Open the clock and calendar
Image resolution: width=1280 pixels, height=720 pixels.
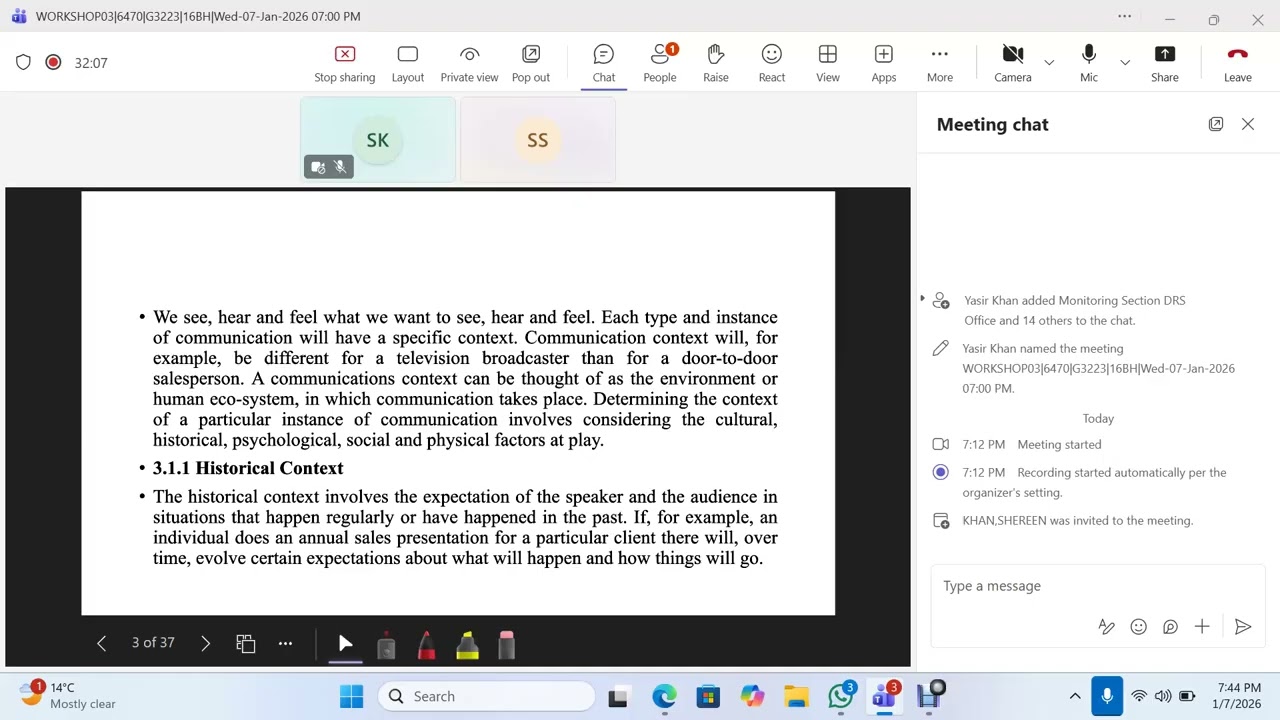click(1239, 696)
